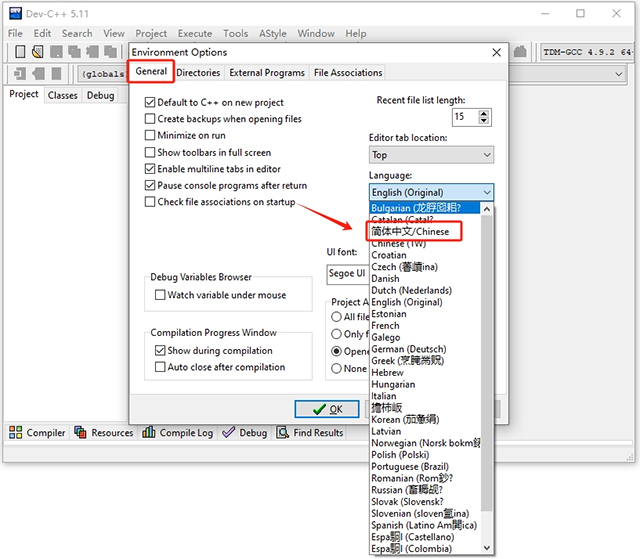Open the Editor tab location dropdown
Viewport: 640px width, 559px height.
pyautogui.click(x=431, y=155)
